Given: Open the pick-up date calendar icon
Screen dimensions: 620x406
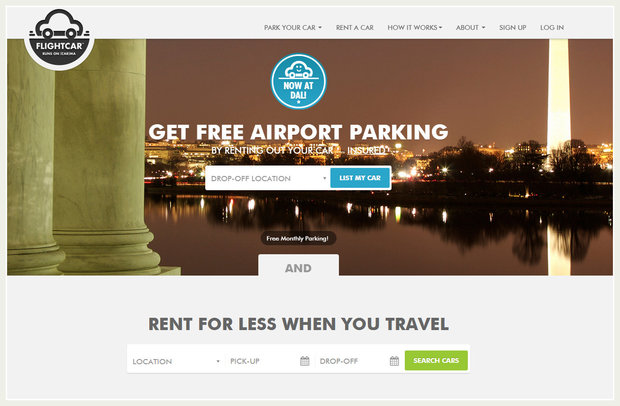Looking at the screenshot, I should pos(304,361).
